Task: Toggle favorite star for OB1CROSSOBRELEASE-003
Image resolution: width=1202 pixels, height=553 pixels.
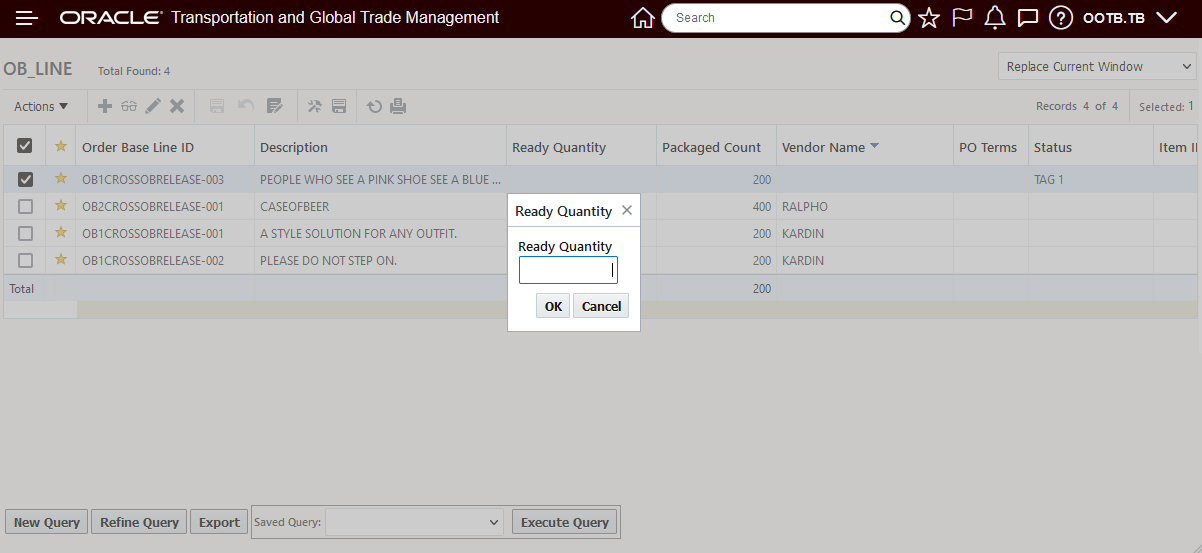Action: coord(61,179)
